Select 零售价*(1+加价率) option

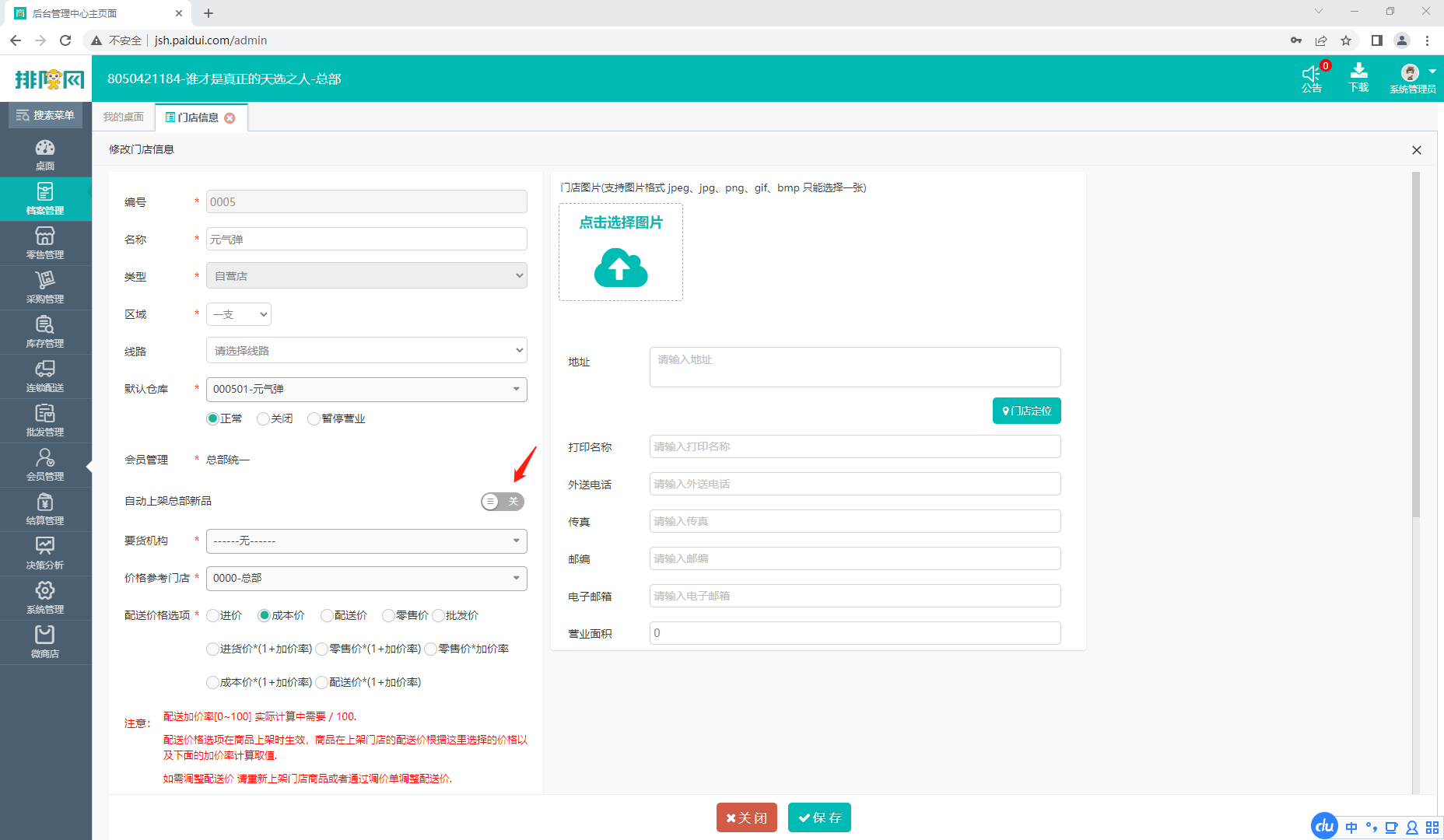tap(321, 649)
